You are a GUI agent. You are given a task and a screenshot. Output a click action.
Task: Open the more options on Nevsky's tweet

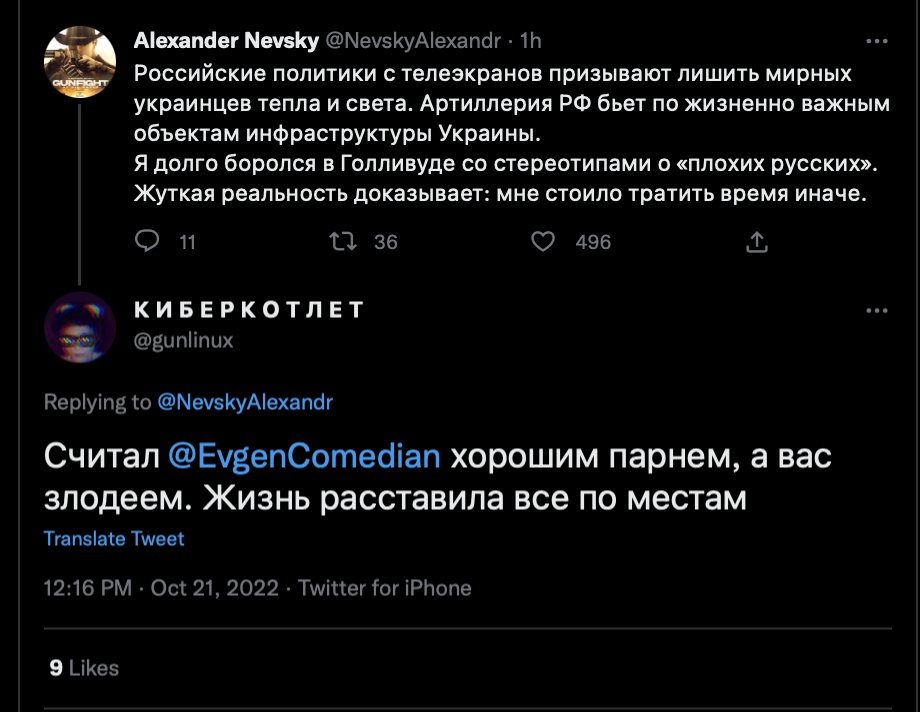tap(876, 41)
